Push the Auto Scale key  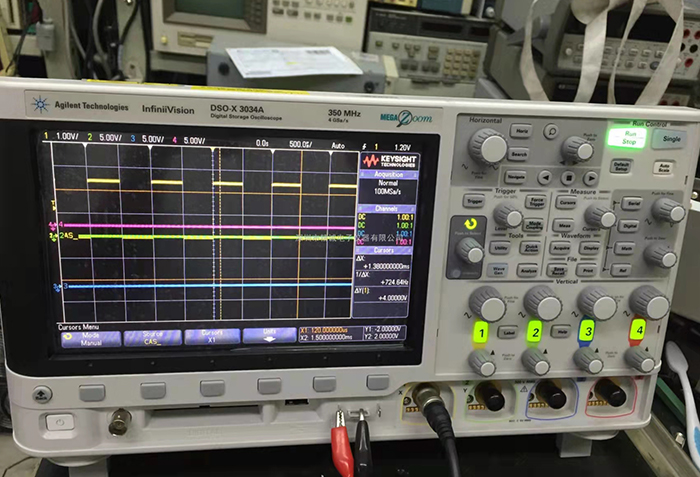(663, 167)
